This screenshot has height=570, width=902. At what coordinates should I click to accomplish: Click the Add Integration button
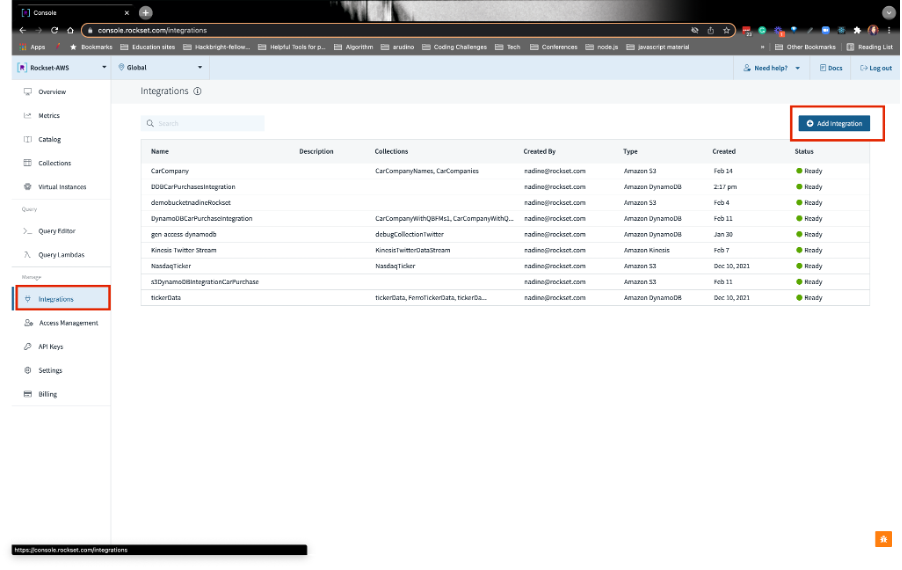[x=834, y=124]
